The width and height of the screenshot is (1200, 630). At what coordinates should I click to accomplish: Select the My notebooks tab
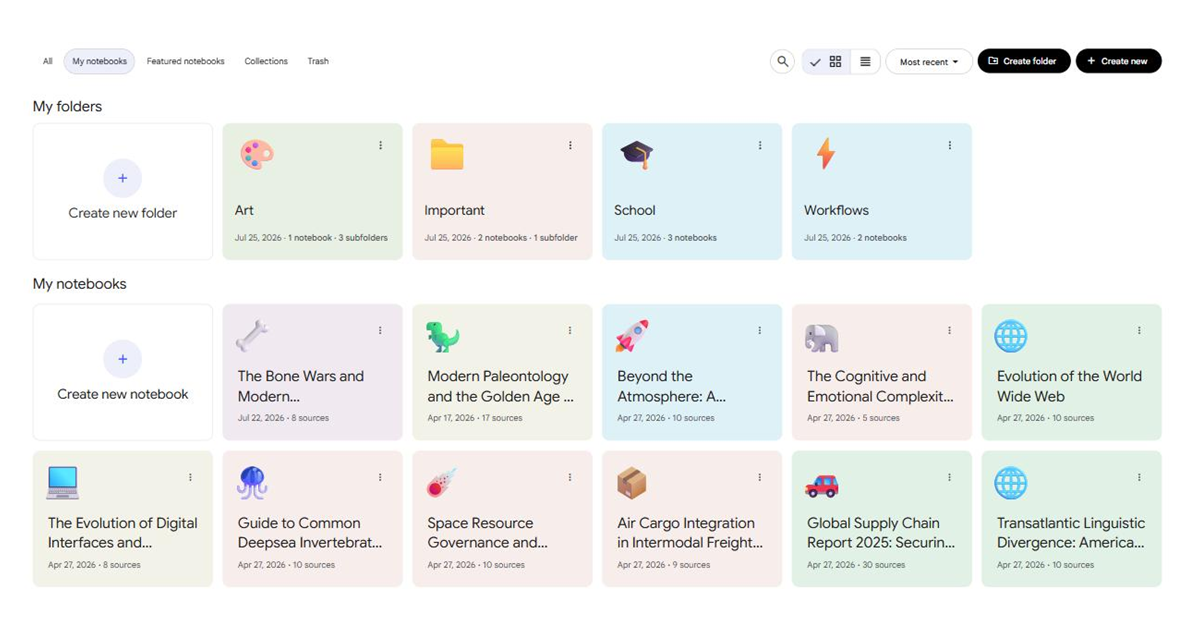click(100, 61)
